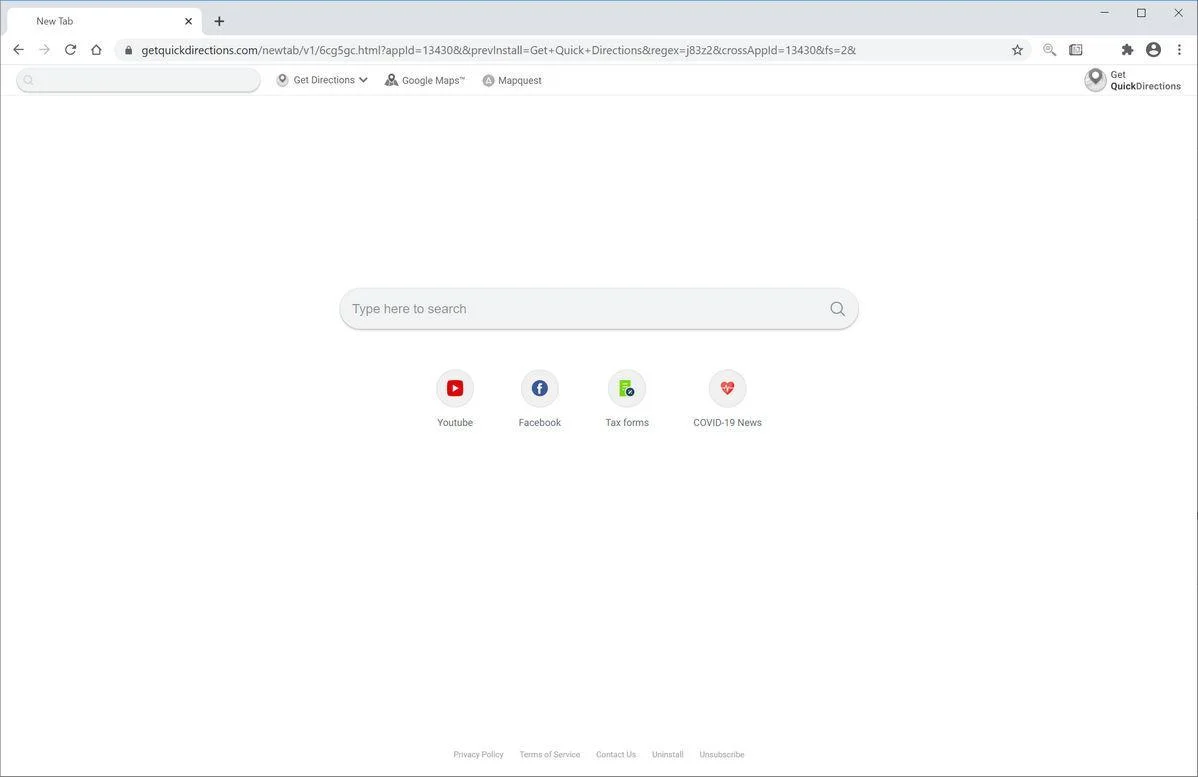Select the New Tab browser tab
The width and height of the screenshot is (1198, 777).
pyautogui.click(x=104, y=21)
